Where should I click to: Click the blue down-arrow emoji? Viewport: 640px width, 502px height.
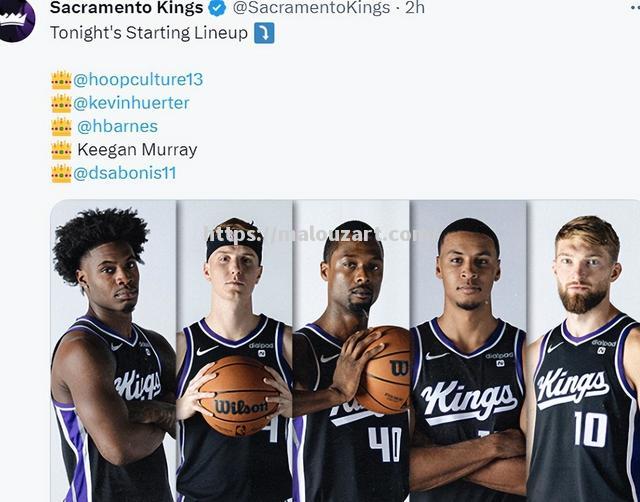(x=264, y=33)
